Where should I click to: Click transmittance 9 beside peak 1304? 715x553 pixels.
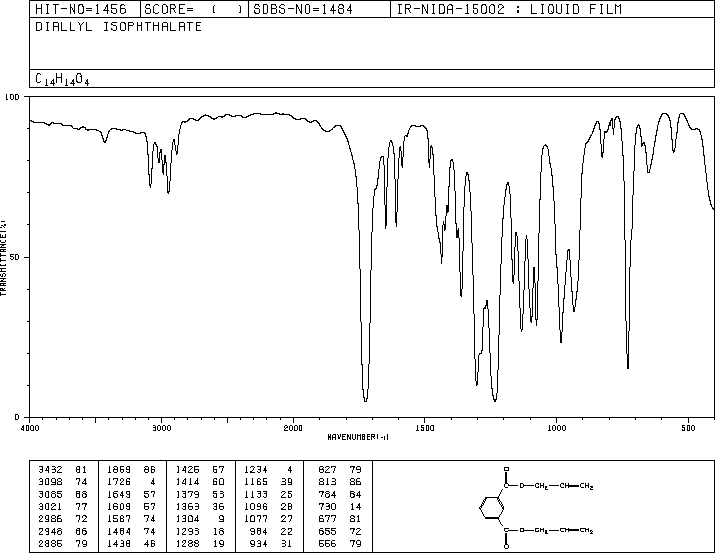[x=221, y=519]
